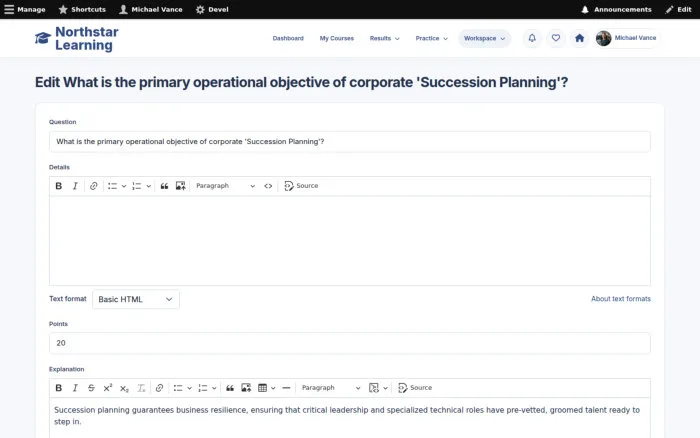Expand numbered list style options in Details
The height and width of the screenshot is (438, 700).
(149, 186)
